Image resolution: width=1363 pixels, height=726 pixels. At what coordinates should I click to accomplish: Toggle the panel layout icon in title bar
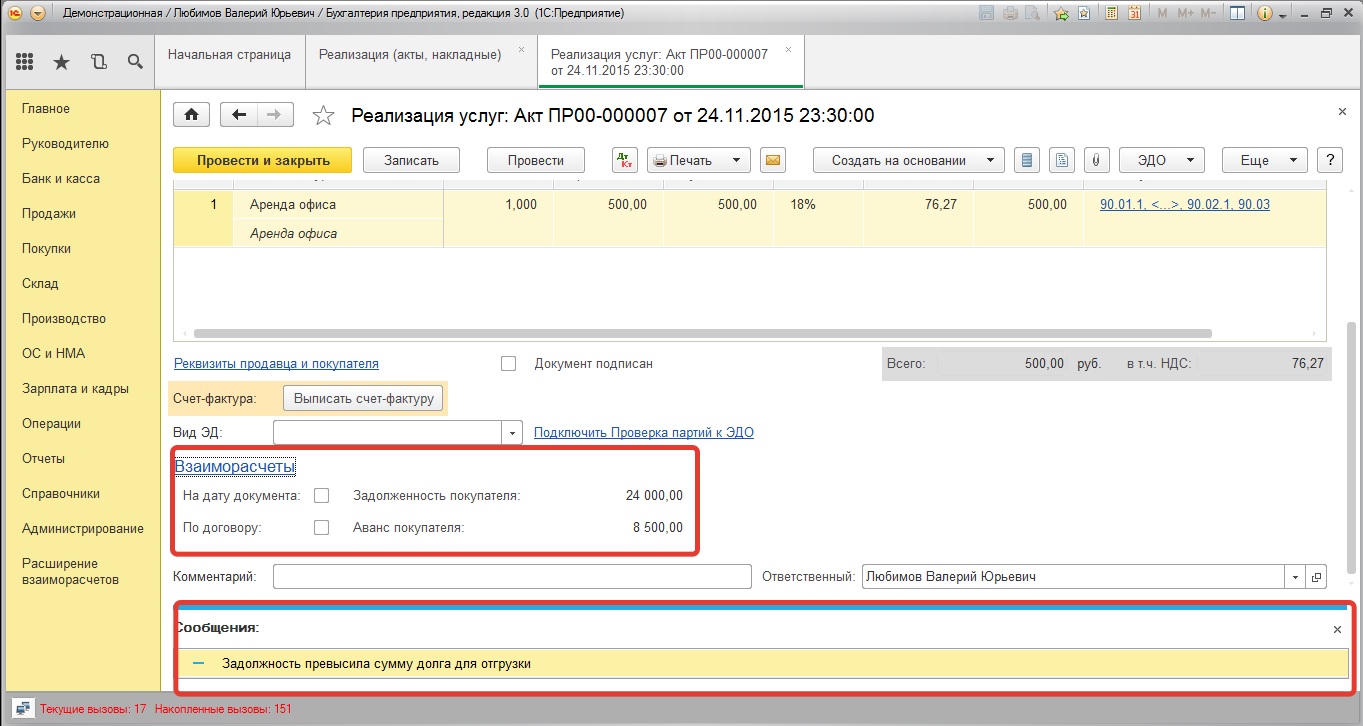(x=1237, y=14)
